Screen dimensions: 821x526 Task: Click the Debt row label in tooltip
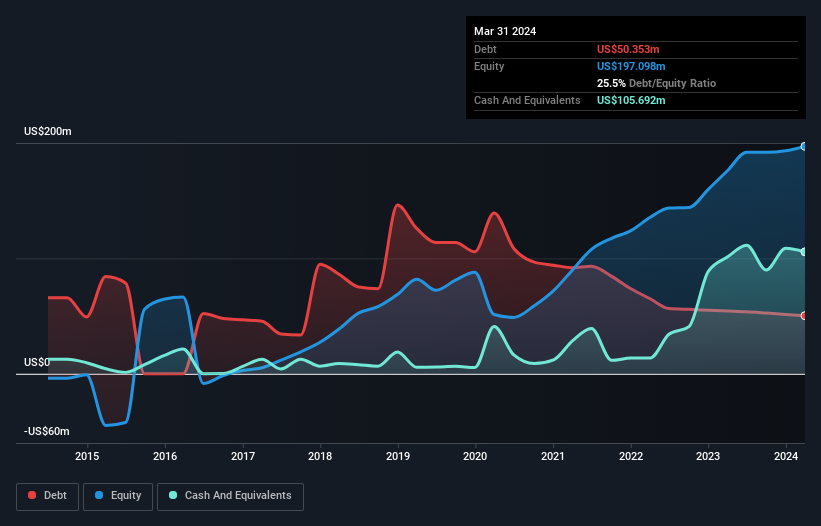coord(485,49)
